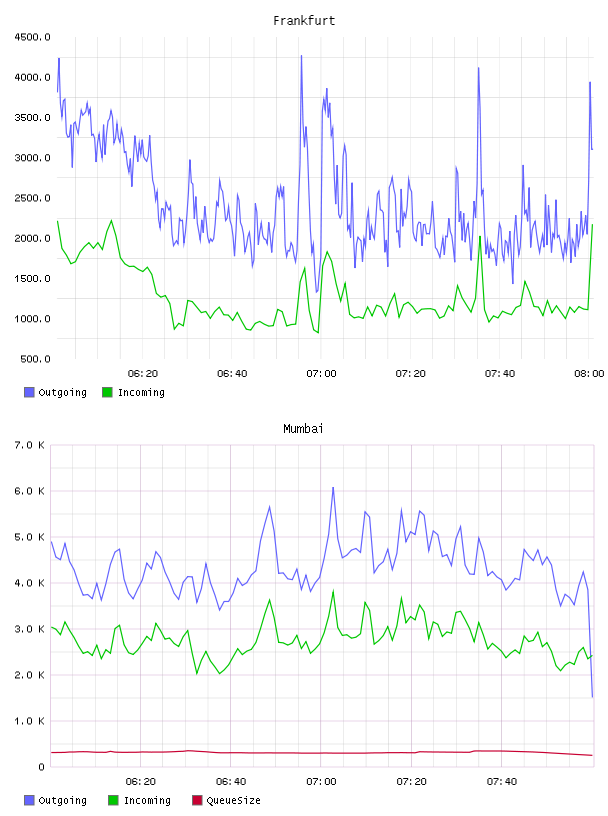
Task: Click the 06:20 time label on Frankfurt chart
Action: pos(143,374)
